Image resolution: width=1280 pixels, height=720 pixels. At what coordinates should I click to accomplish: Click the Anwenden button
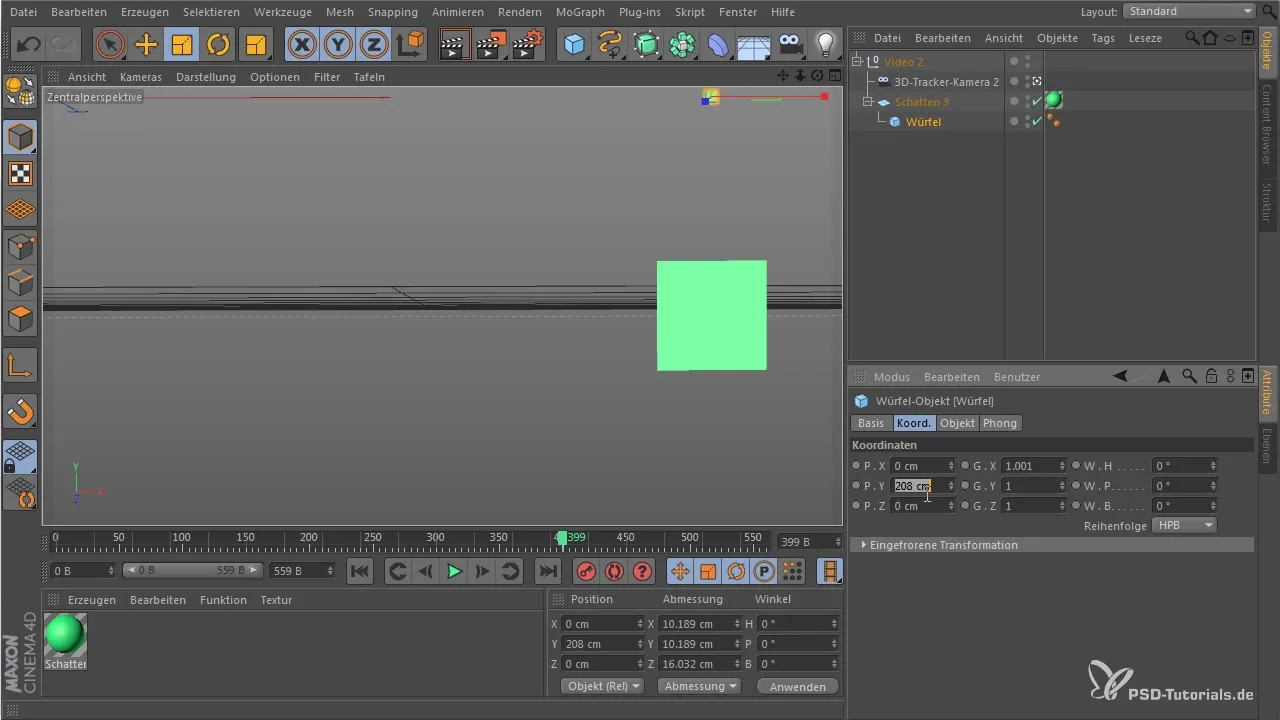(798, 686)
